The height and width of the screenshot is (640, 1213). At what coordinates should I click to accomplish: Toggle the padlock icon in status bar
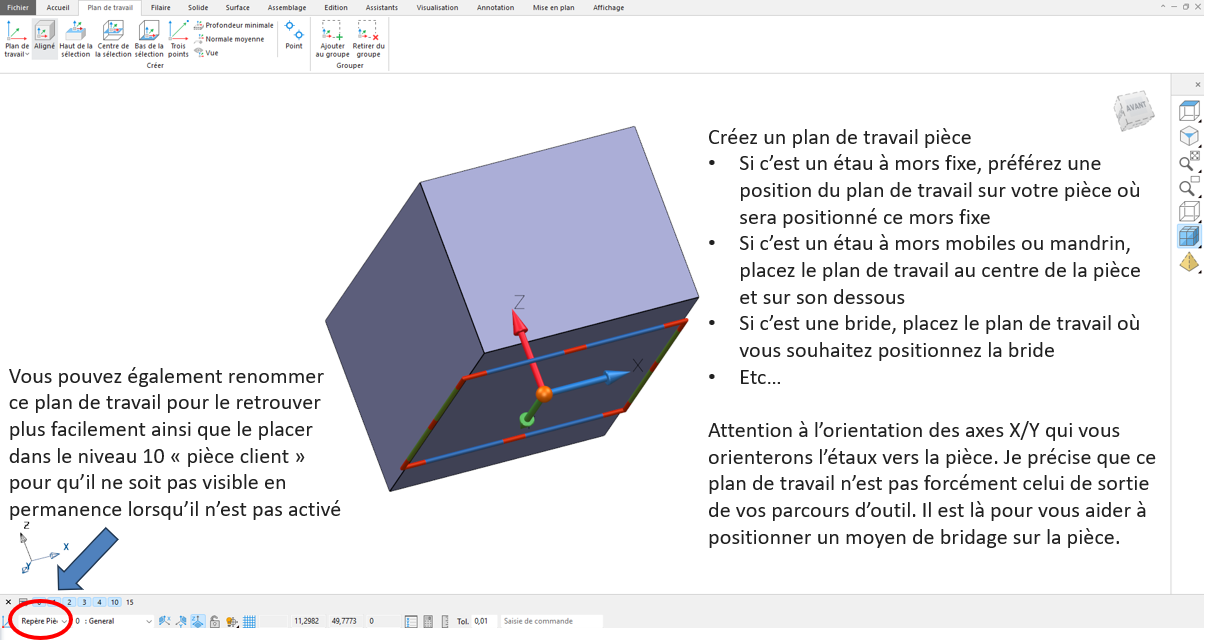tap(215, 621)
